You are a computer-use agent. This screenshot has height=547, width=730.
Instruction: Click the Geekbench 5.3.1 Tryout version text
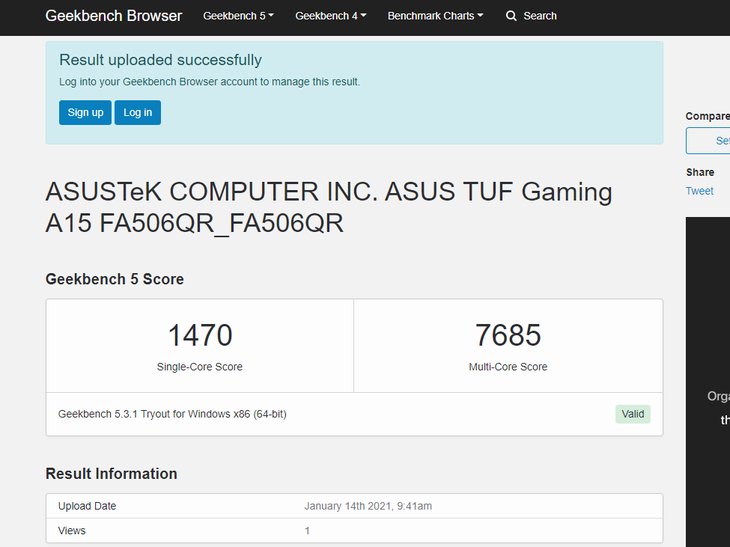[172, 414]
